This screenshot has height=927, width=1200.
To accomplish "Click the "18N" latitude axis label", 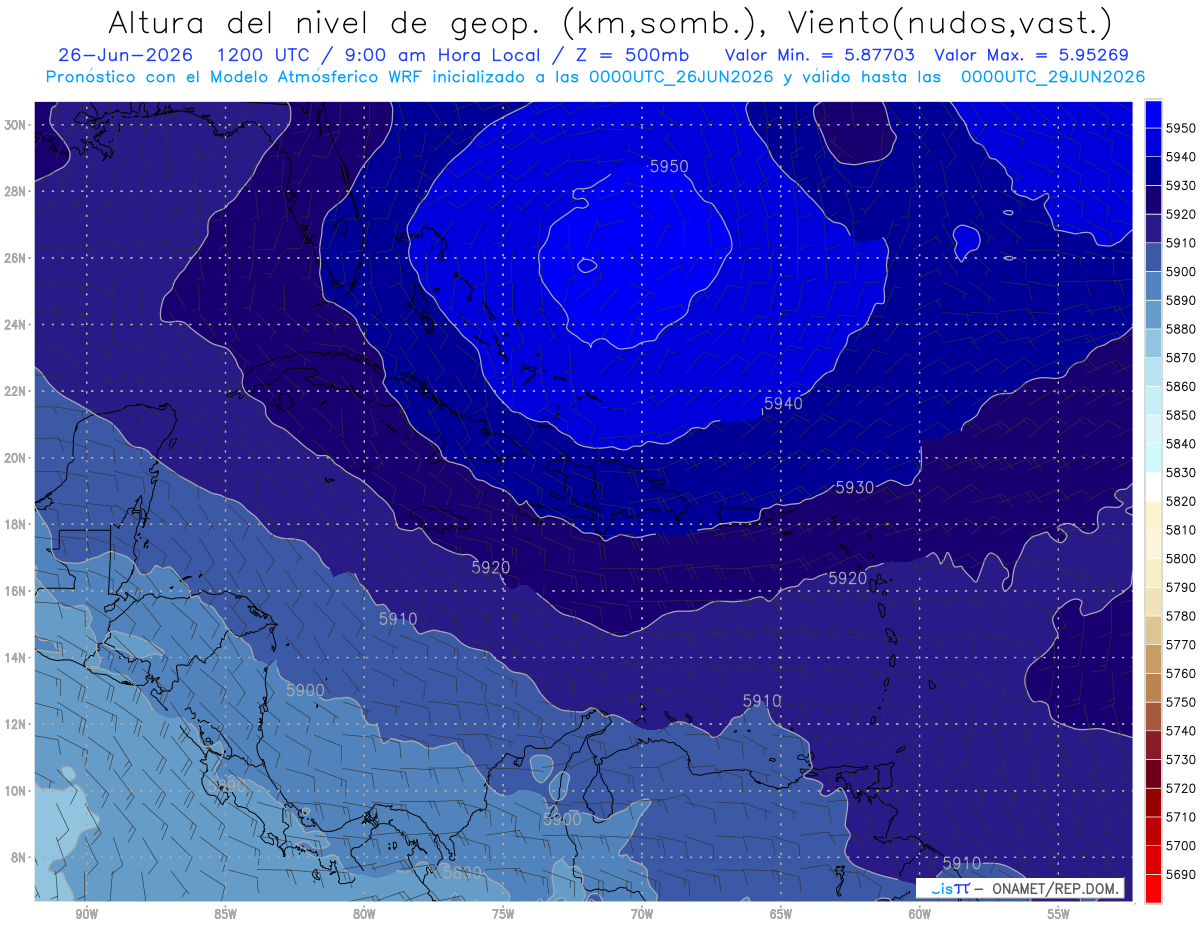I will coord(15,524).
